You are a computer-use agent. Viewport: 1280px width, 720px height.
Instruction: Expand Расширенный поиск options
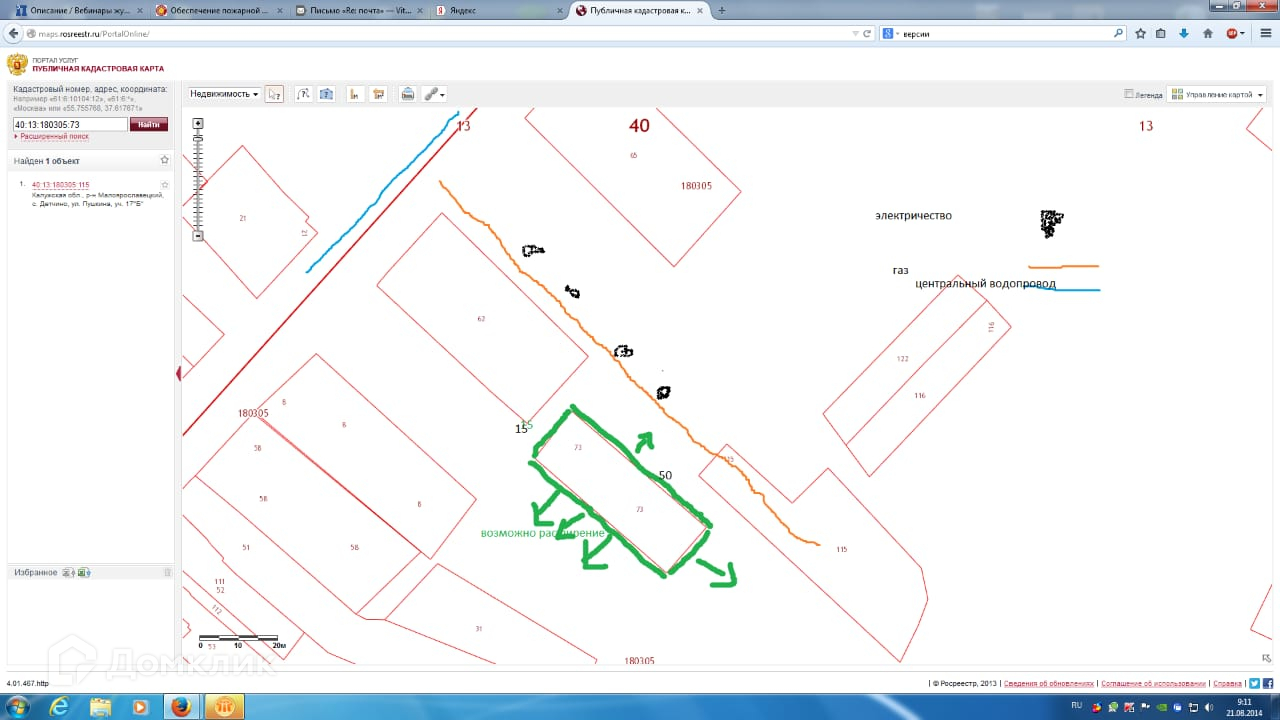click(53, 136)
